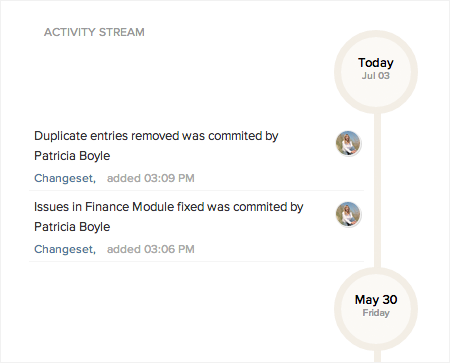Viewport: 450px width, 363px height.
Task: Click timeline line between Today and May 30
Action: pos(377,191)
